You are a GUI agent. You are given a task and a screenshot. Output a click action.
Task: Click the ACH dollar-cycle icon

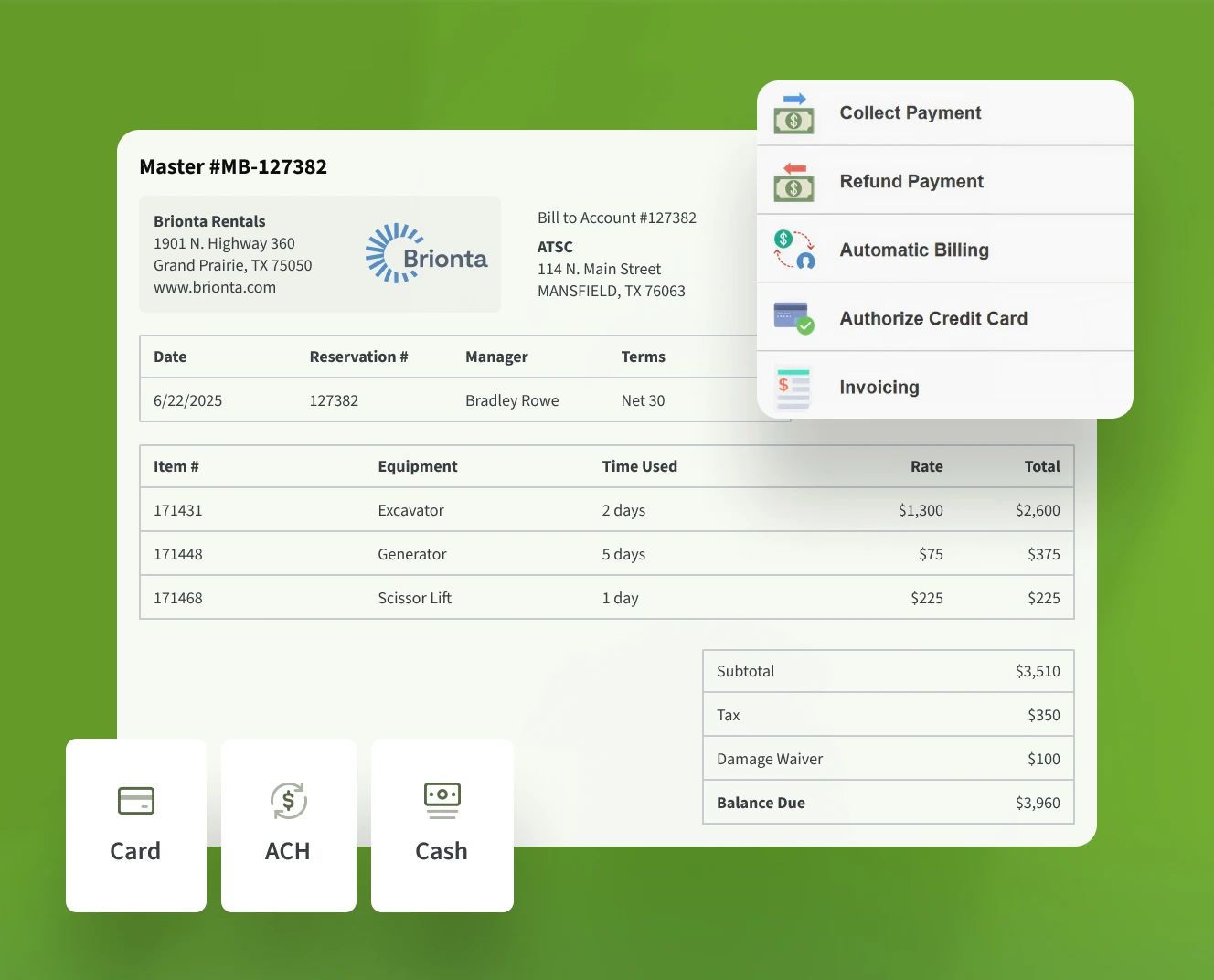point(288,801)
